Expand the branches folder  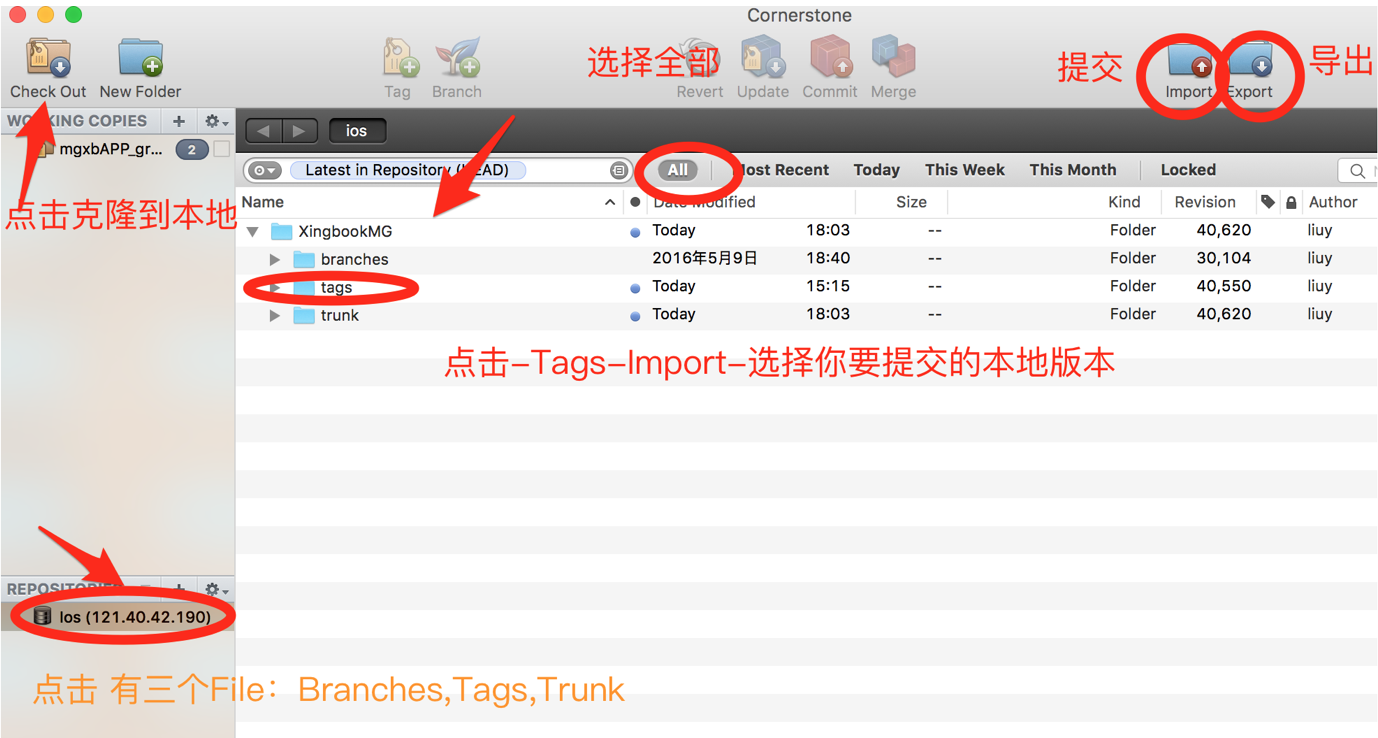[x=275, y=259]
